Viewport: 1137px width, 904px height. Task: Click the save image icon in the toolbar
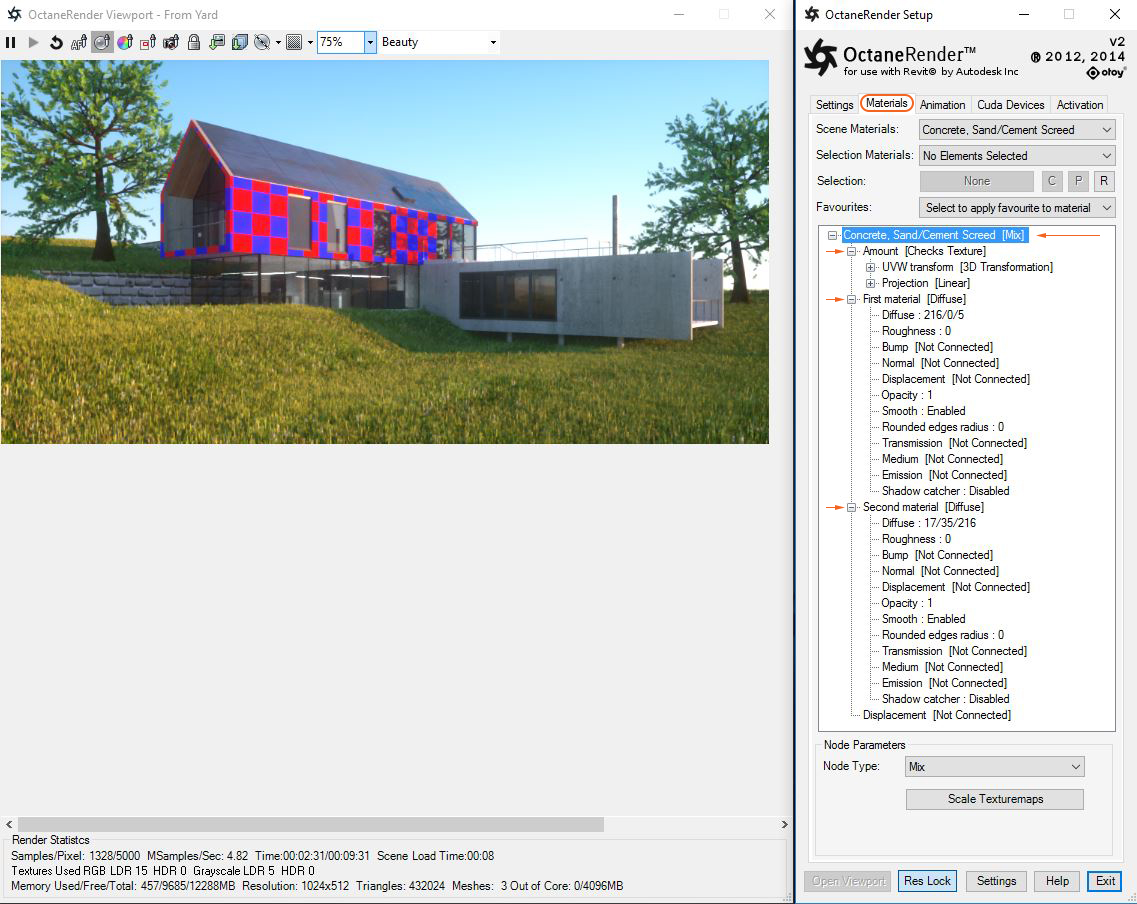(218, 42)
